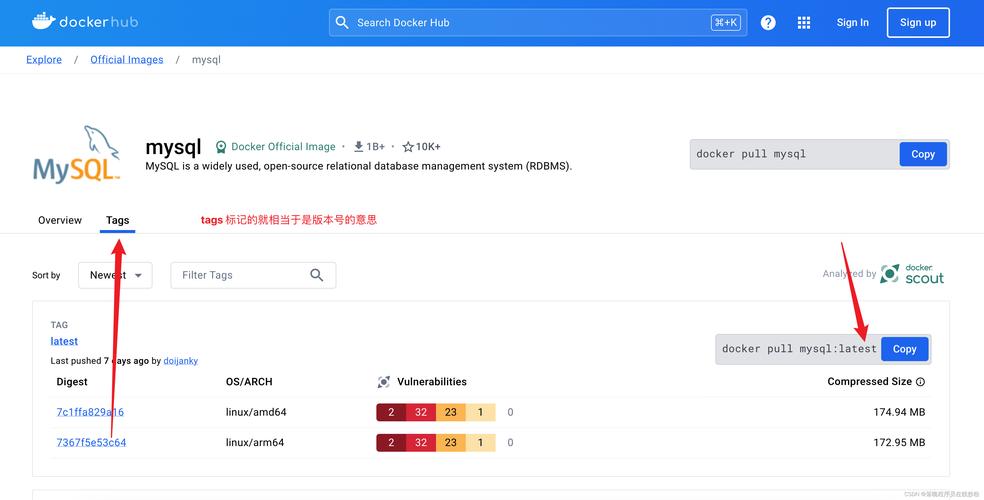The width and height of the screenshot is (984, 500).
Task: Click into the Filter Tags input
Action: [253, 275]
